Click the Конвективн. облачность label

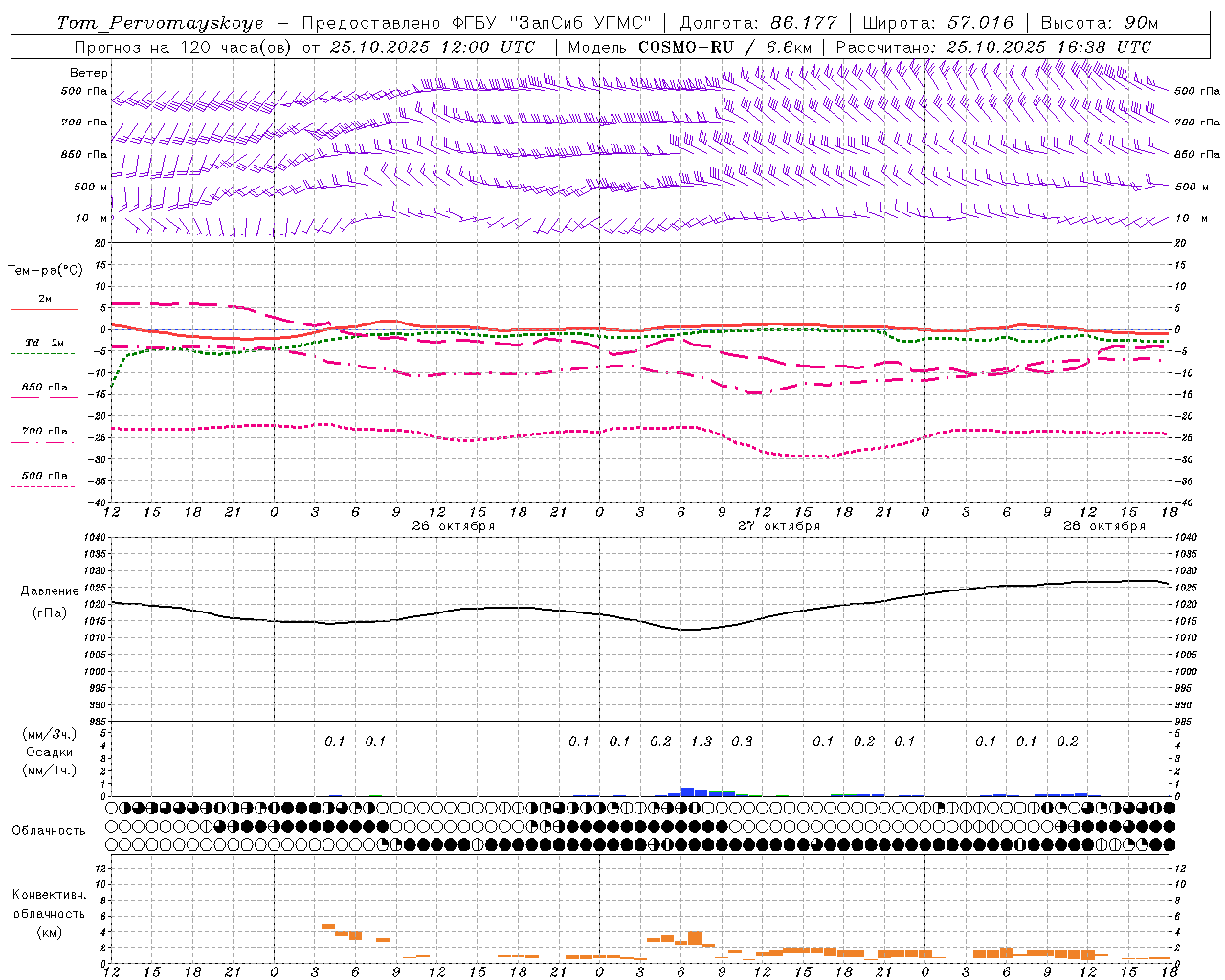point(49,904)
